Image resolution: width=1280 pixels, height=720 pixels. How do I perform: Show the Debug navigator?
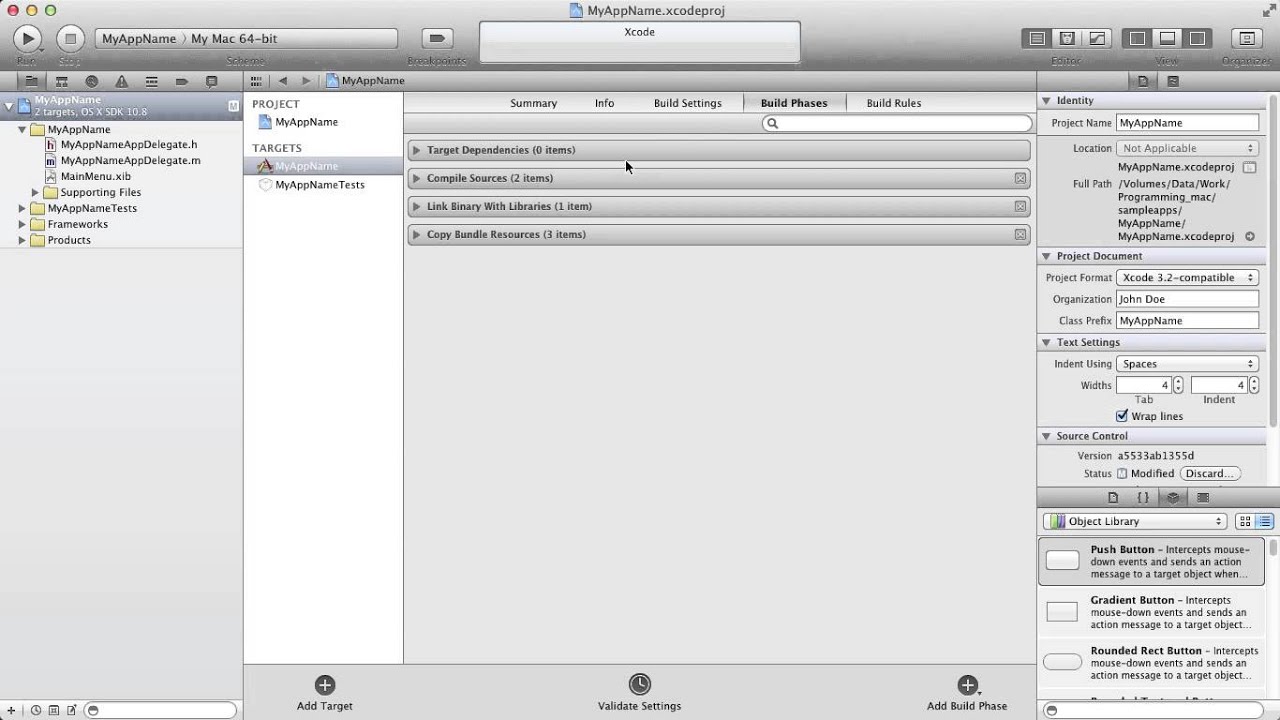(151, 81)
